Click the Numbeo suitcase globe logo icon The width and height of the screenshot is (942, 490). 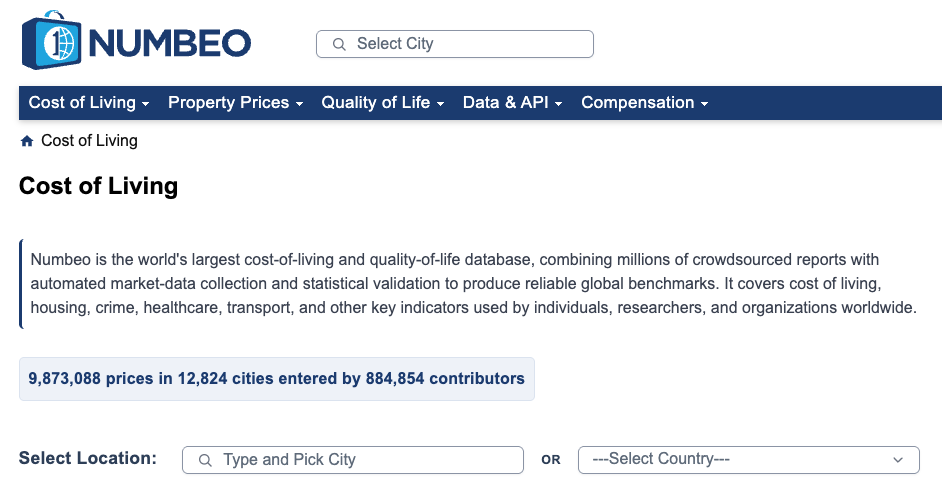[x=51, y=40]
